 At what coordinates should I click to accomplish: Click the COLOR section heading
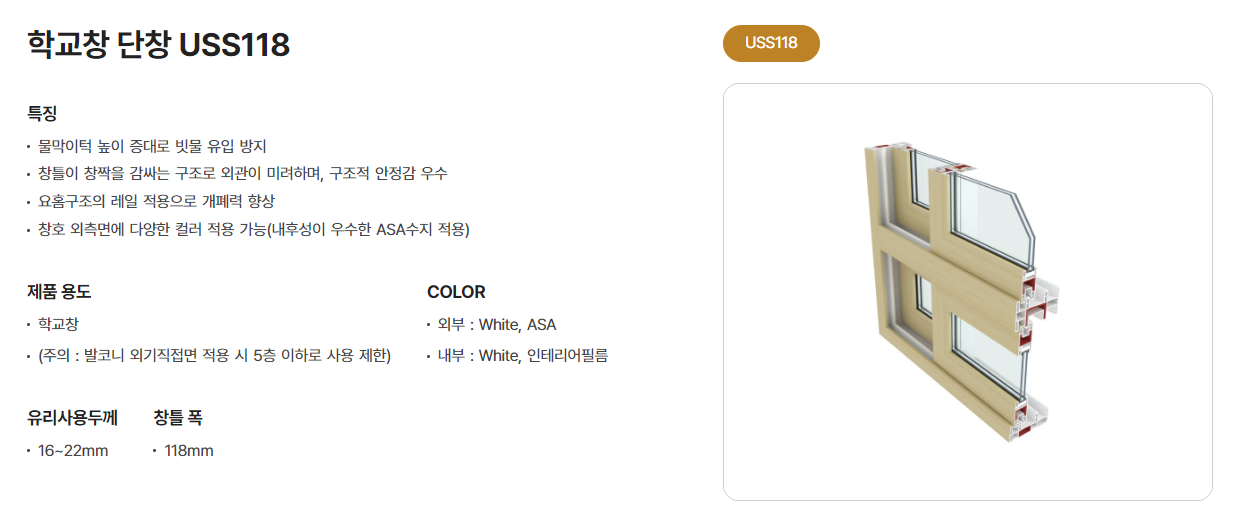coord(456,292)
